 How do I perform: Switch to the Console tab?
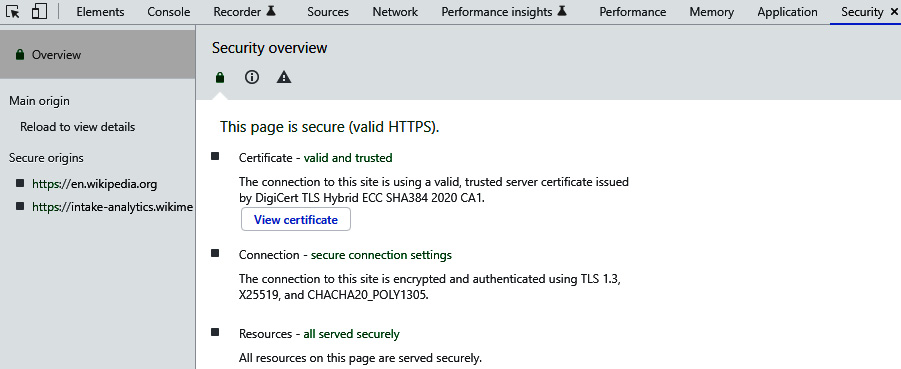coord(168,11)
